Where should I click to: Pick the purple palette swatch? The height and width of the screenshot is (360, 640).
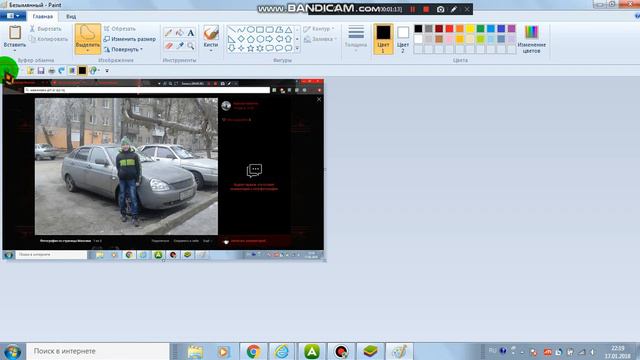pyautogui.click(x=511, y=29)
